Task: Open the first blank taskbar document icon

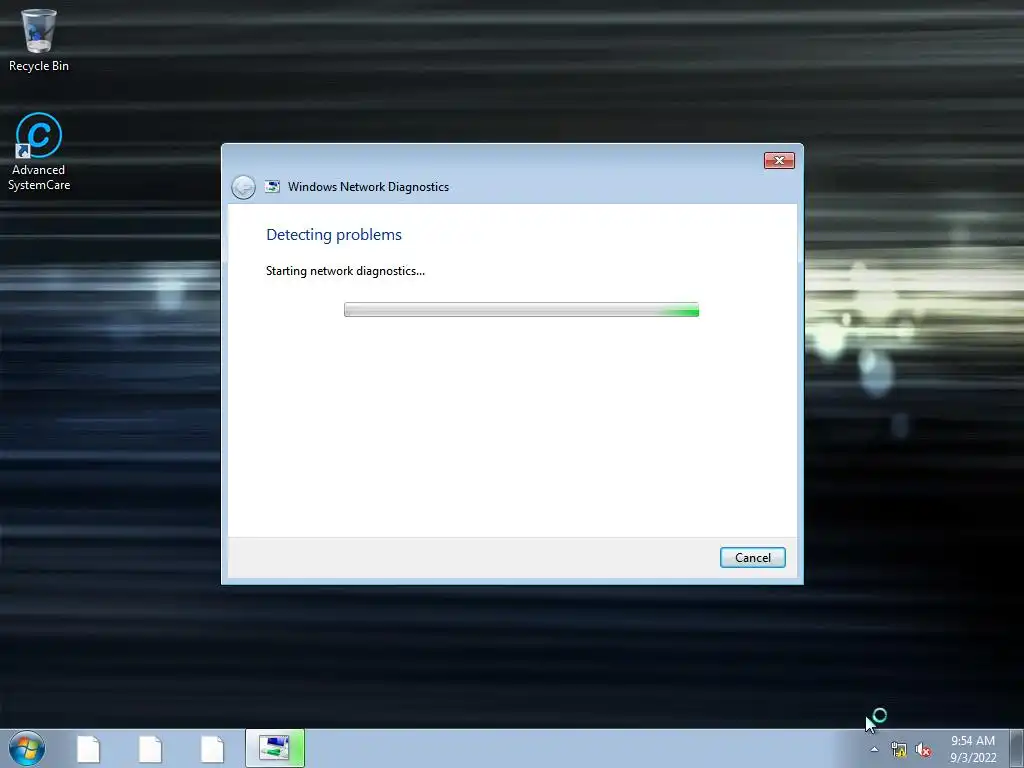Action: click(x=88, y=749)
